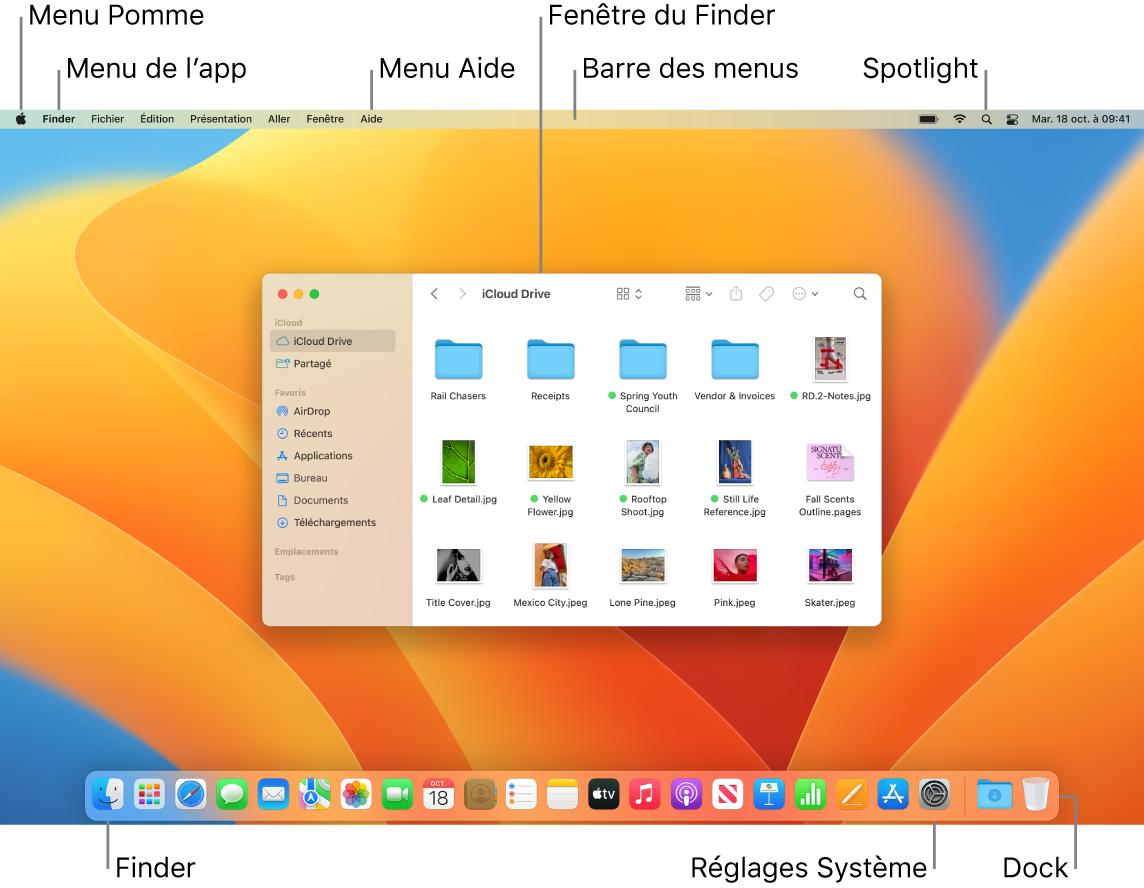1144x888 pixels.
Task: Open the Apple menu
Action: pos(20,118)
